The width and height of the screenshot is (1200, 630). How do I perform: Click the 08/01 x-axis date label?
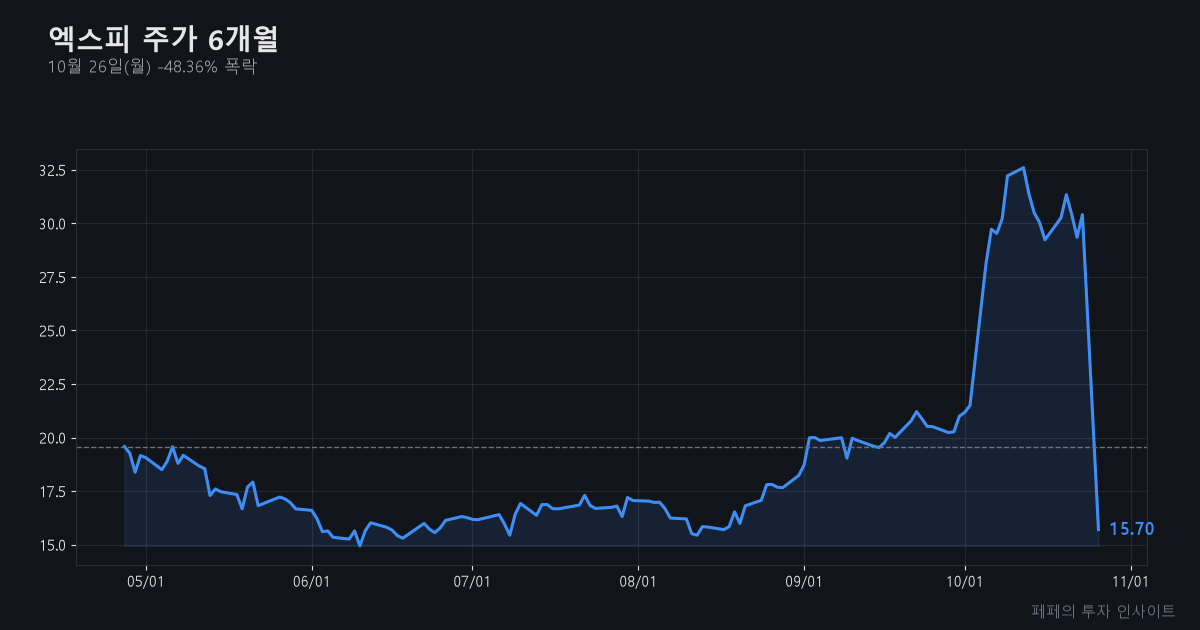[638, 580]
